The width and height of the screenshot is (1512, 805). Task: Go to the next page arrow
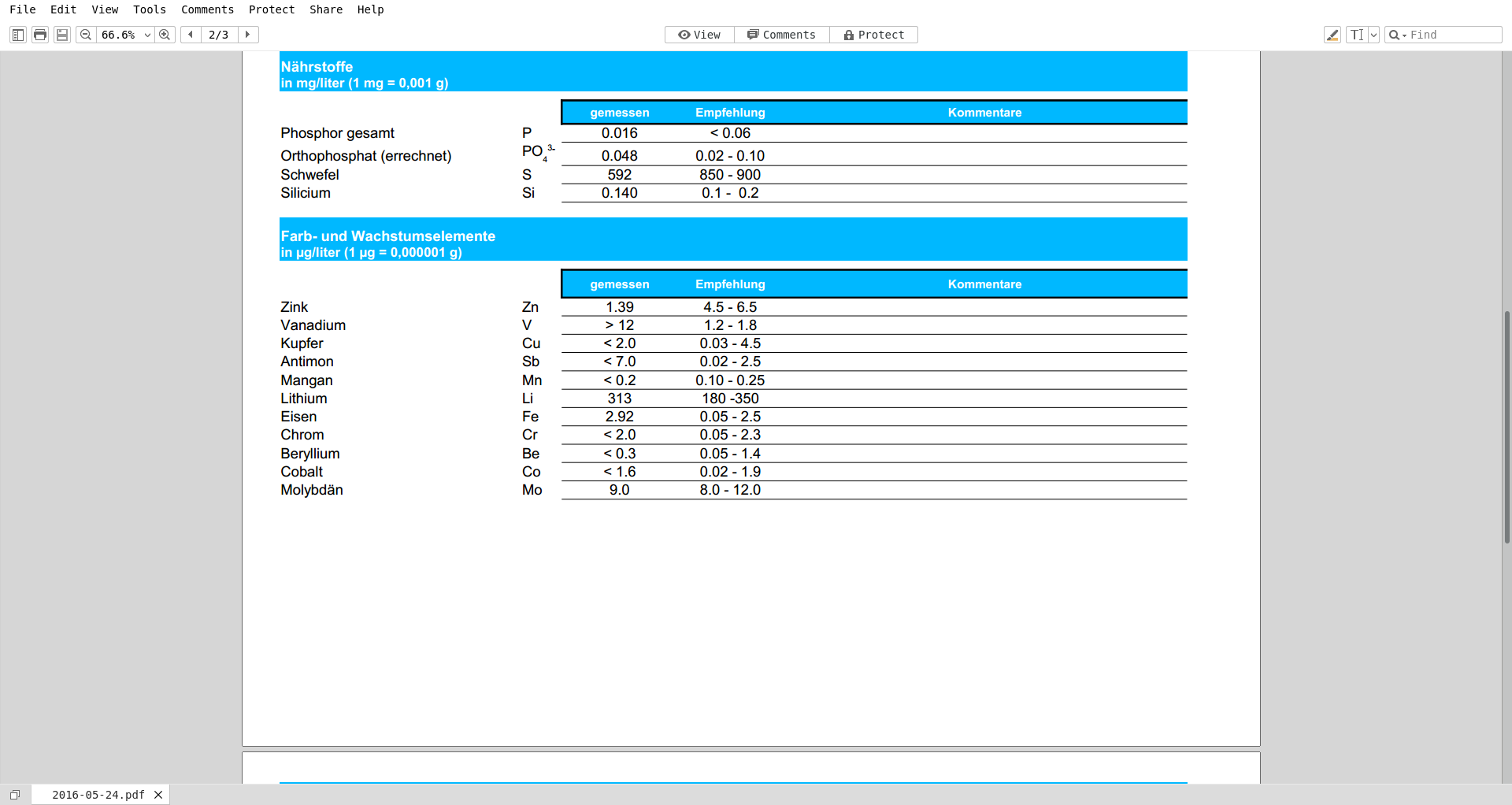pos(248,35)
